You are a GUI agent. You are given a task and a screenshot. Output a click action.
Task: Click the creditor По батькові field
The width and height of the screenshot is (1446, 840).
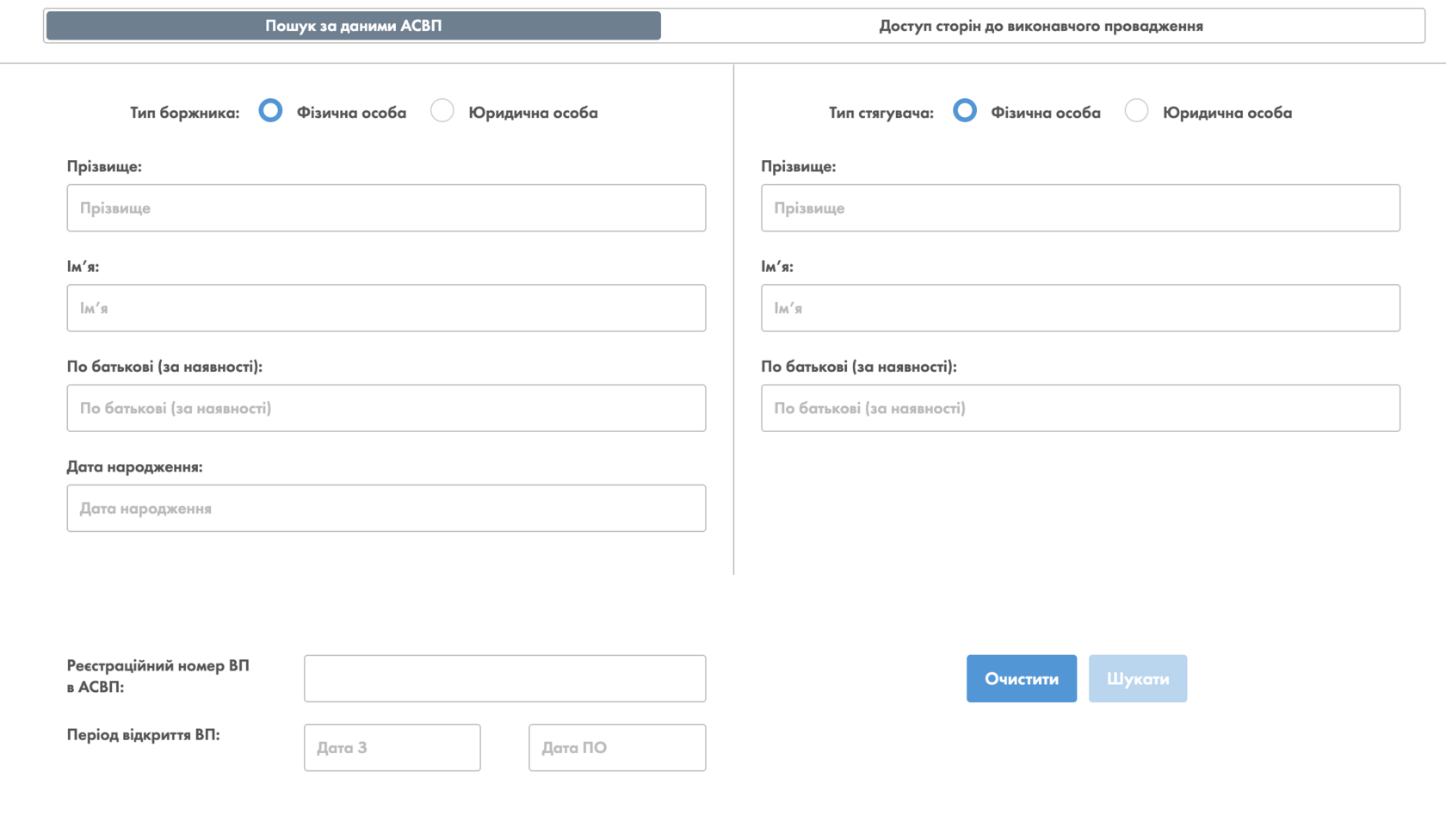point(1080,408)
